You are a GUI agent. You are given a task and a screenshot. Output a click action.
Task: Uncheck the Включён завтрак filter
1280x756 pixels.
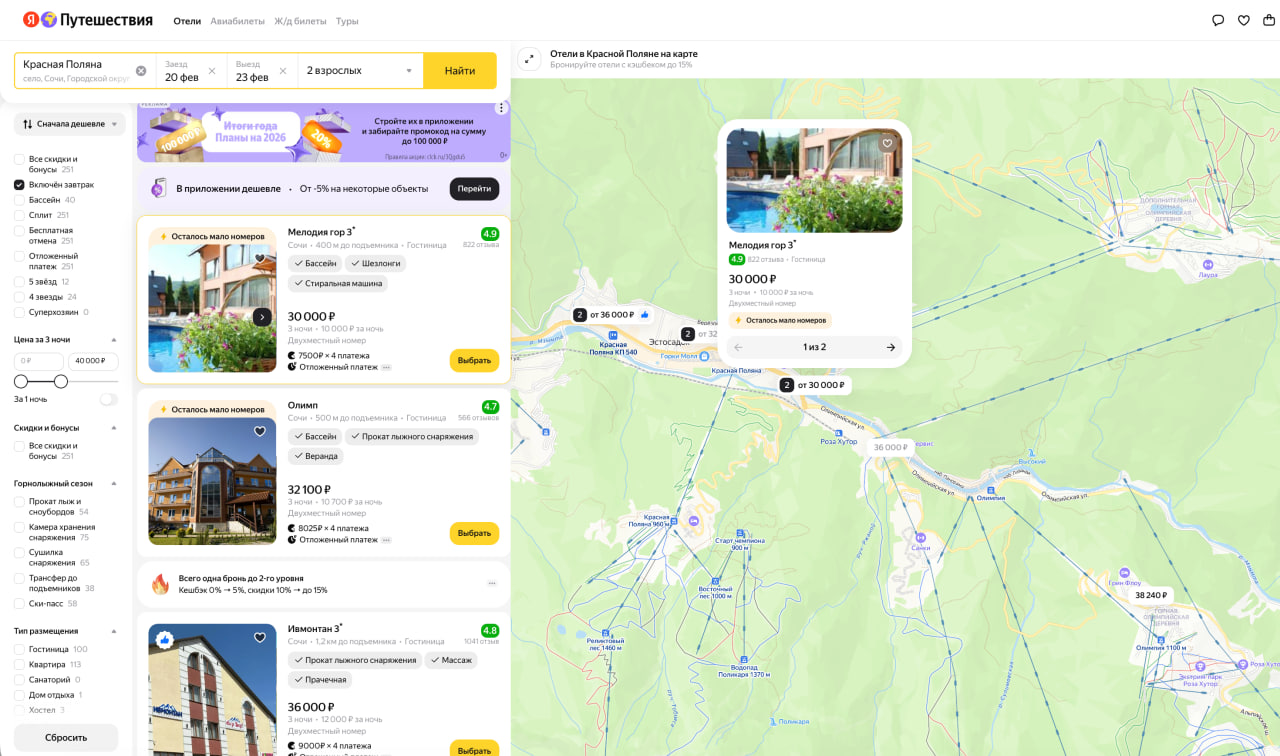point(19,185)
